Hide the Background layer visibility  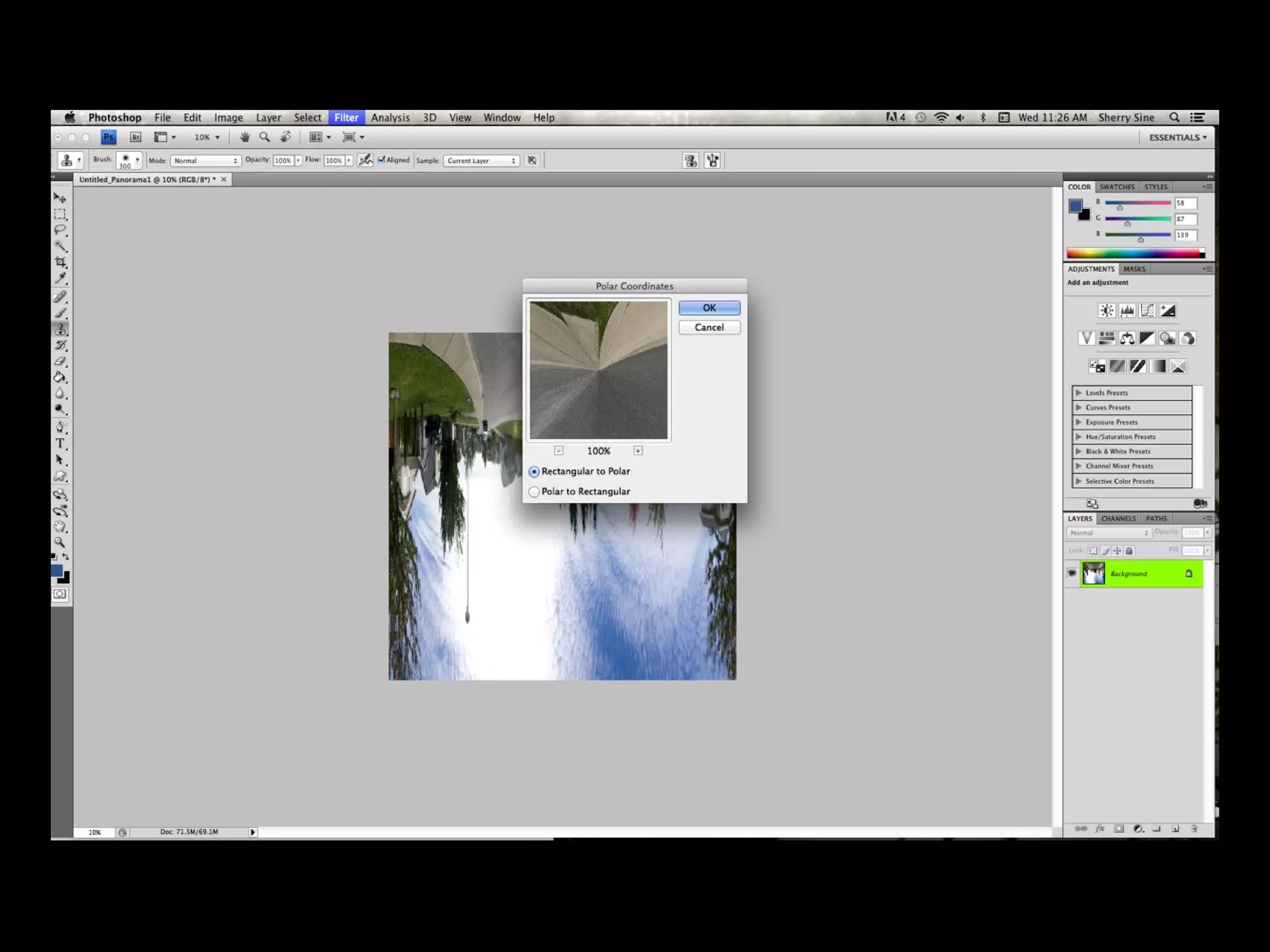pos(1072,573)
